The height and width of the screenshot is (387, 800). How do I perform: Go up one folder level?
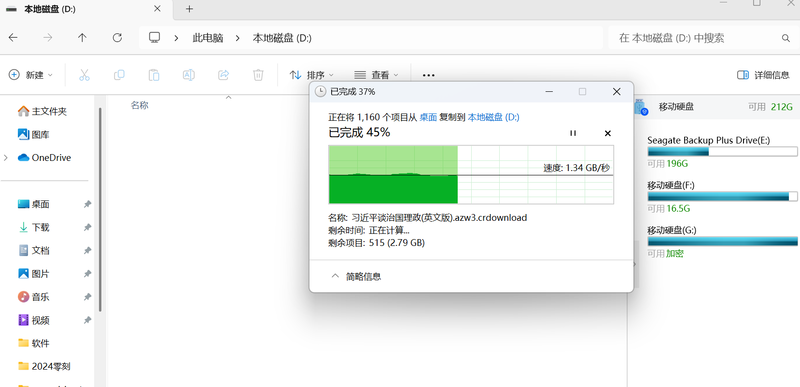click(82, 38)
